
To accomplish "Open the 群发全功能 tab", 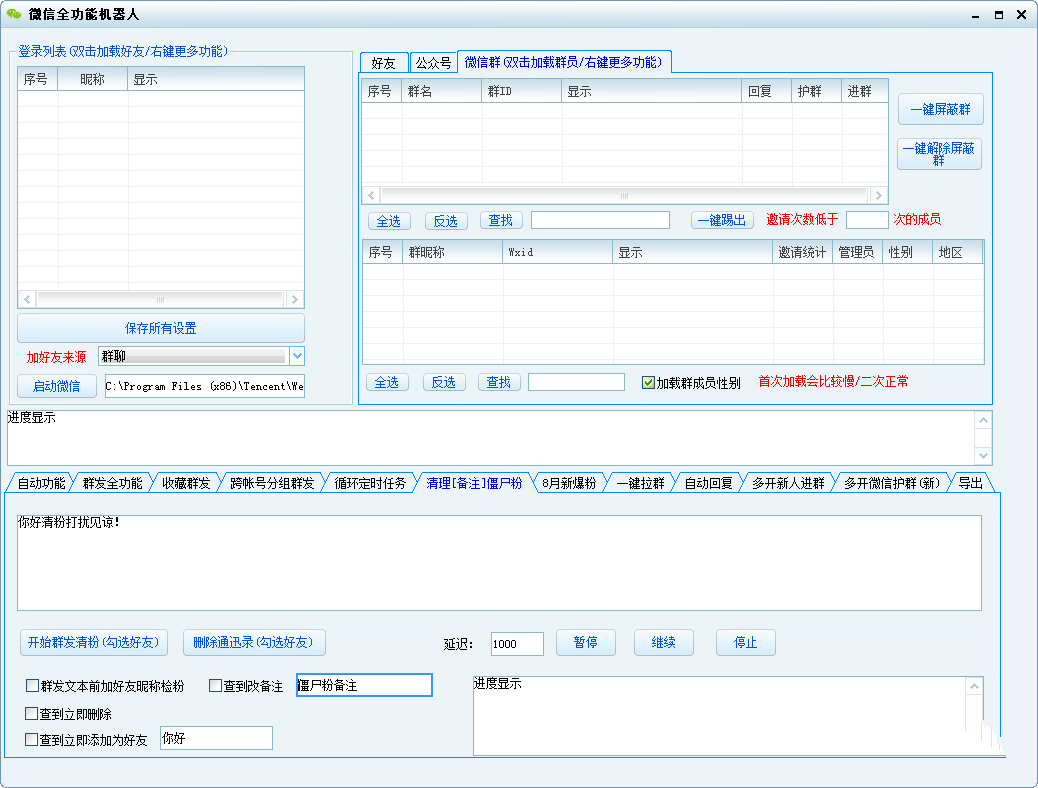I will (113, 483).
